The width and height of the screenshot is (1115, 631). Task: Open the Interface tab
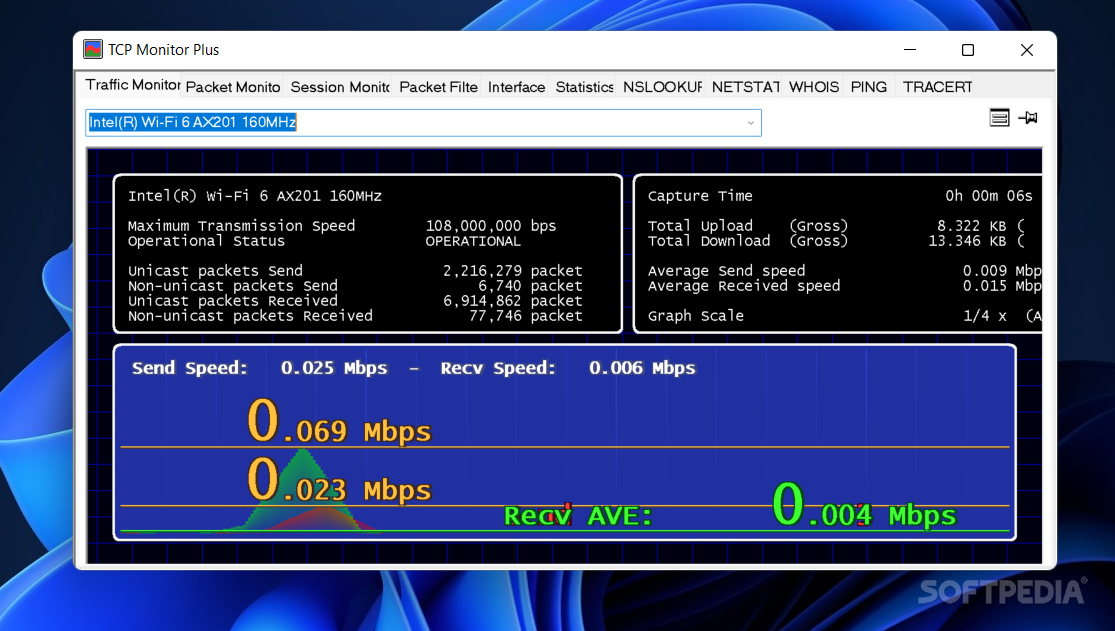click(516, 87)
